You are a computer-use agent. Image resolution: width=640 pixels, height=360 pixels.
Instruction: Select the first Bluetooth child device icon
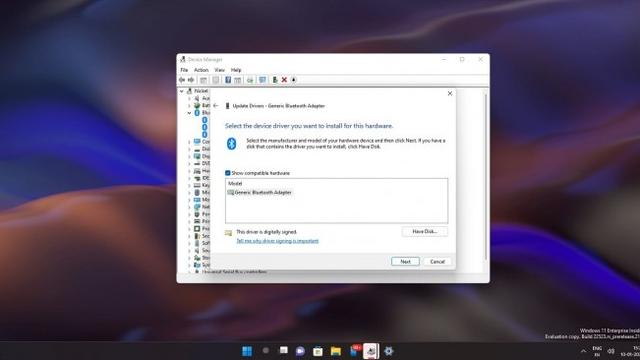coord(205,120)
